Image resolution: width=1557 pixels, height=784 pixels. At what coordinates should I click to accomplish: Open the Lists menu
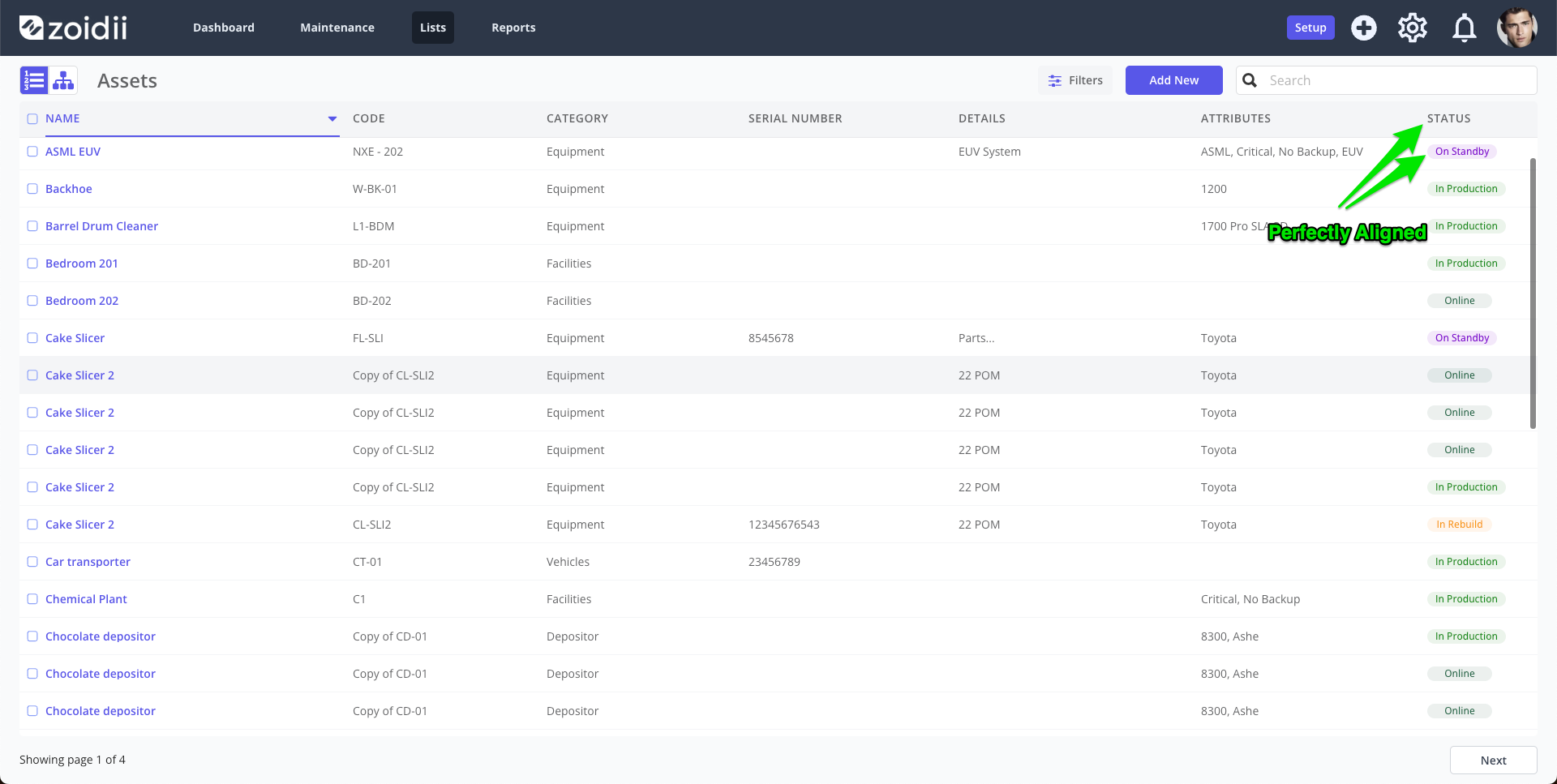point(433,28)
